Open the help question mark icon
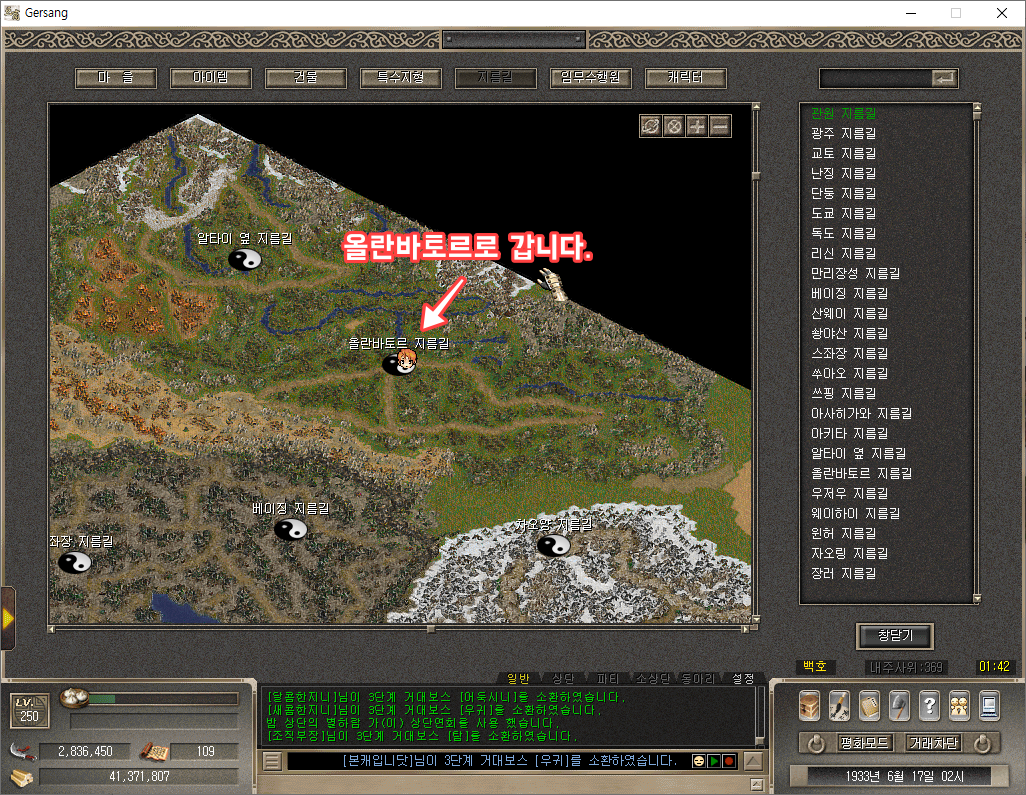The width and height of the screenshot is (1026, 795). click(929, 706)
